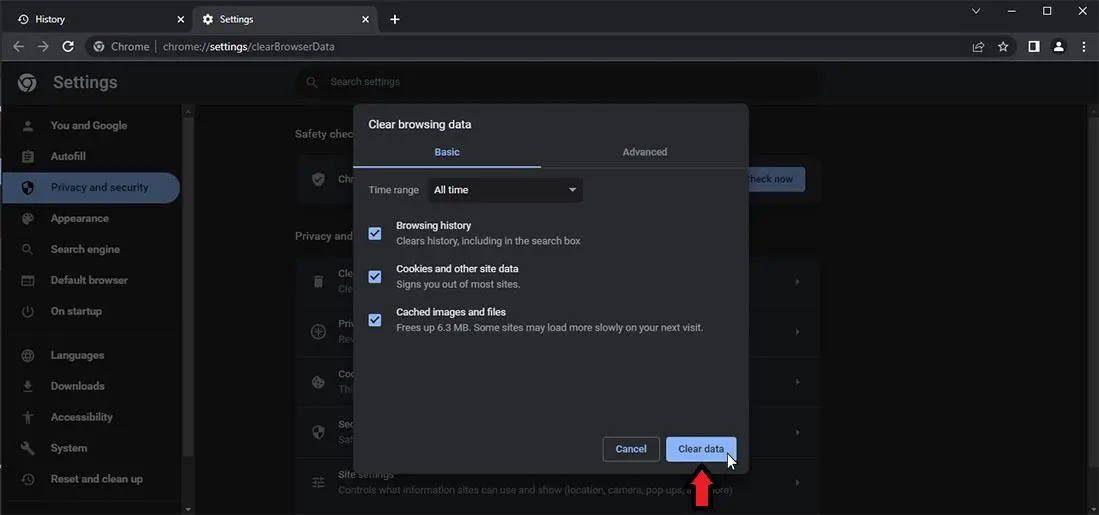Uncheck Cookies and other site data
This screenshot has width=1099, height=515.
click(375, 277)
